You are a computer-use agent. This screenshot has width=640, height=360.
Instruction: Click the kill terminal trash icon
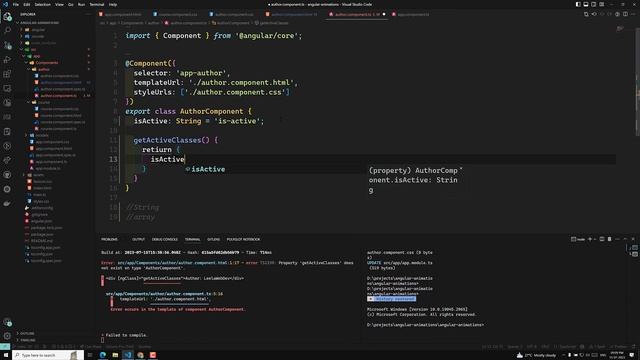tap(609, 239)
